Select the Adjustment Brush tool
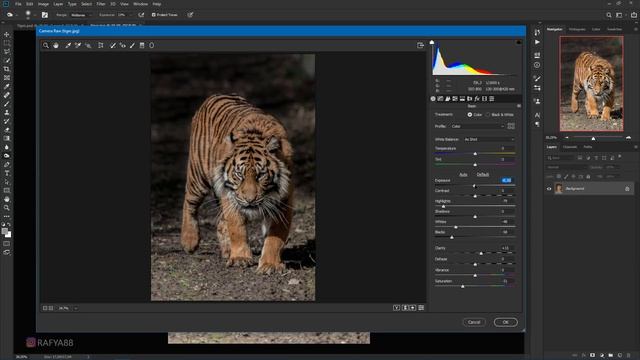 coord(132,45)
